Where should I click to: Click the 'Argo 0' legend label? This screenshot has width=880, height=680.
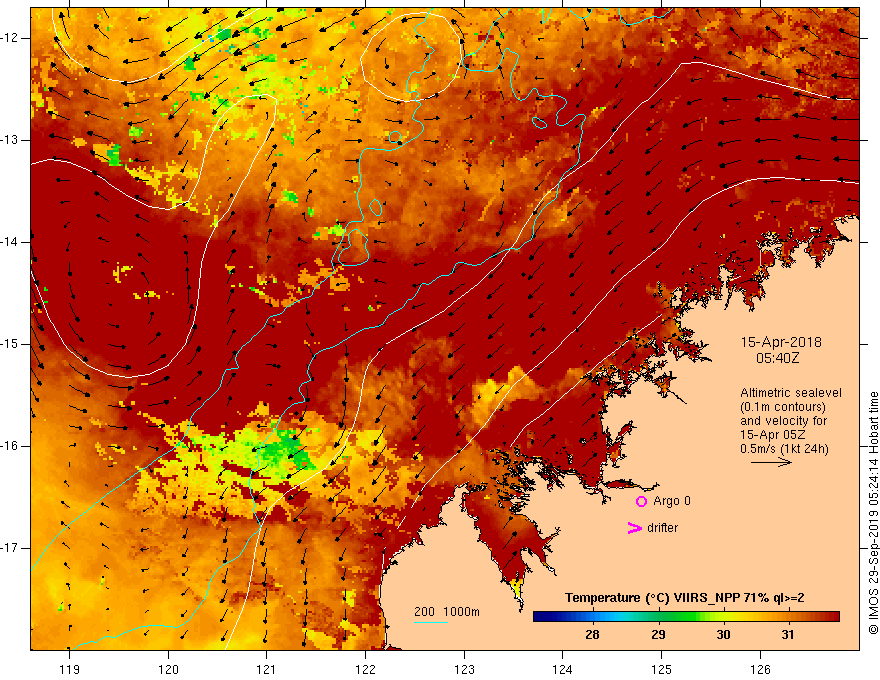tap(672, 501)
